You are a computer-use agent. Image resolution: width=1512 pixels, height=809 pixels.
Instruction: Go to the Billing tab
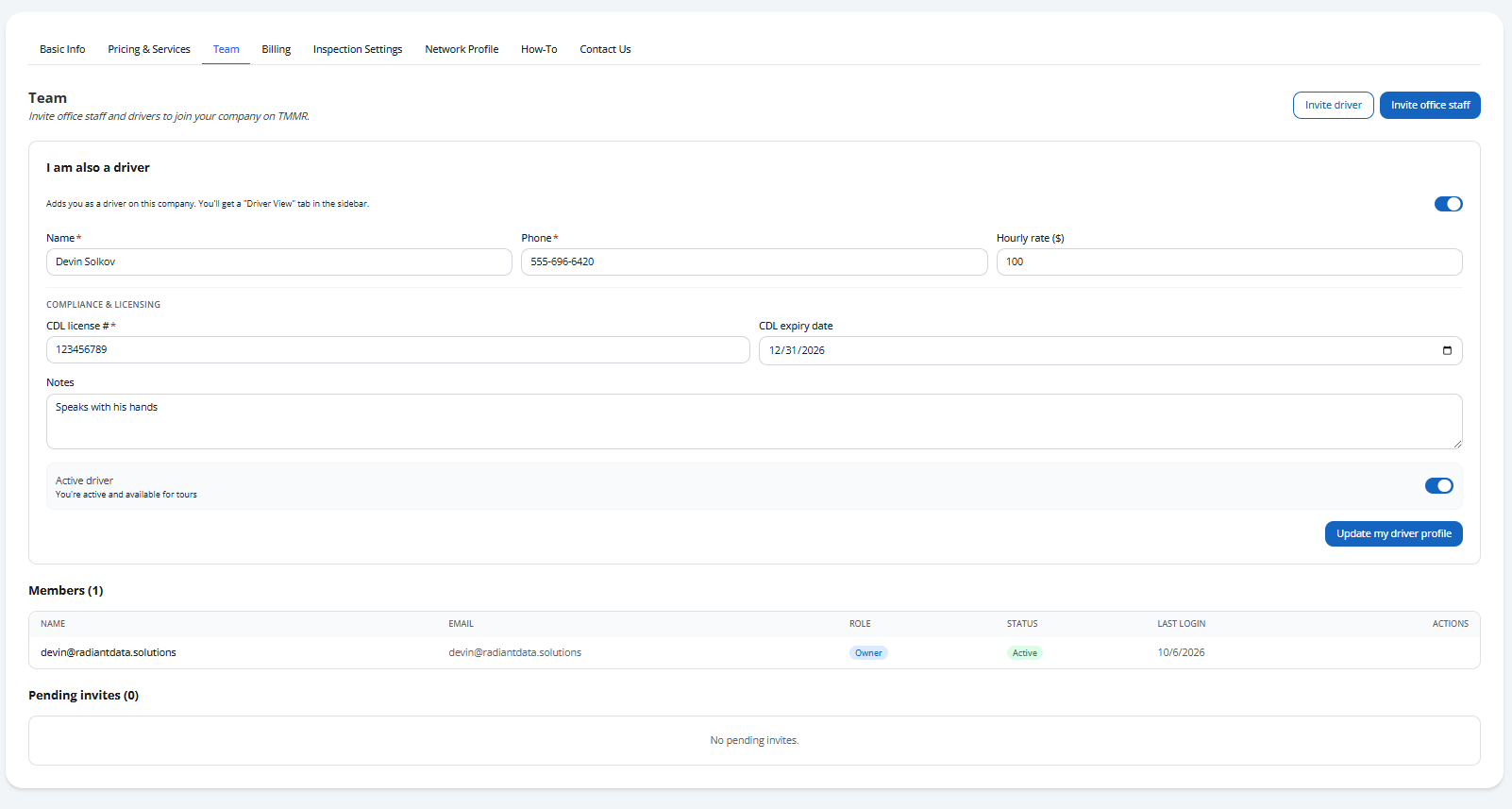point(277,49)
